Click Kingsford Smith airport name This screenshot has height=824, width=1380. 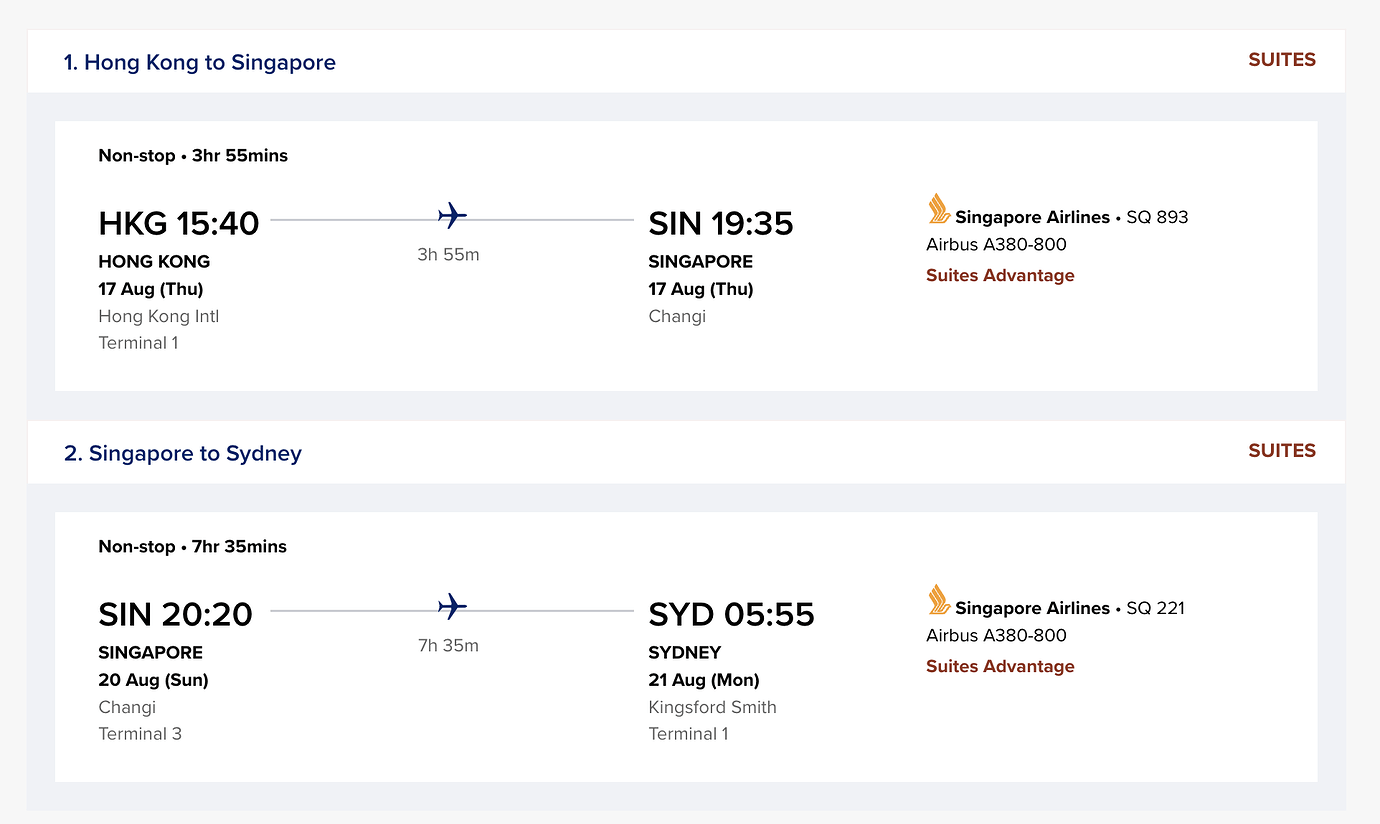[x=712, y=708]
